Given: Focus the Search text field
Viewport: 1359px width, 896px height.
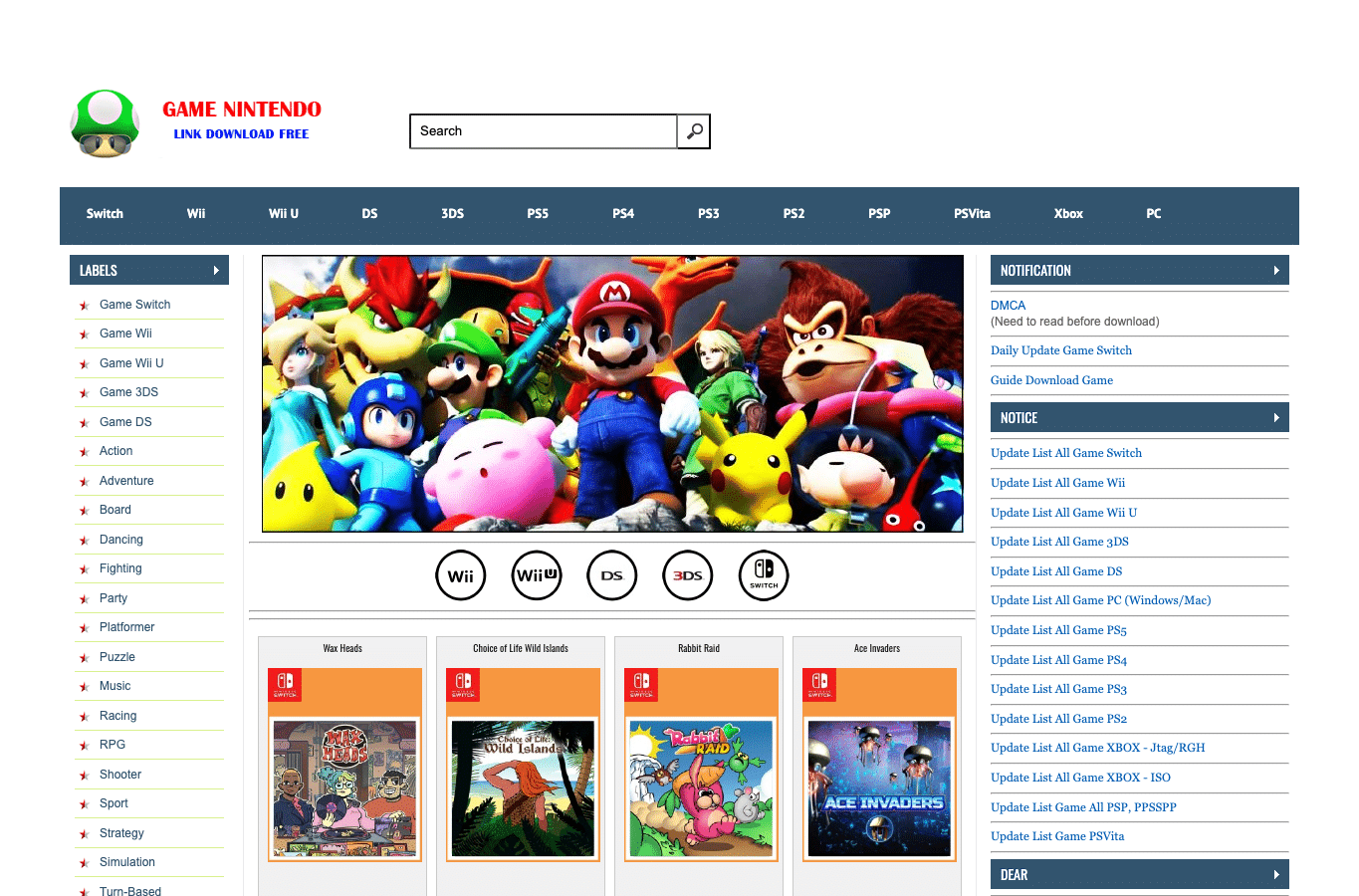Looking at the screenshot, I should [x=544, y=131].
